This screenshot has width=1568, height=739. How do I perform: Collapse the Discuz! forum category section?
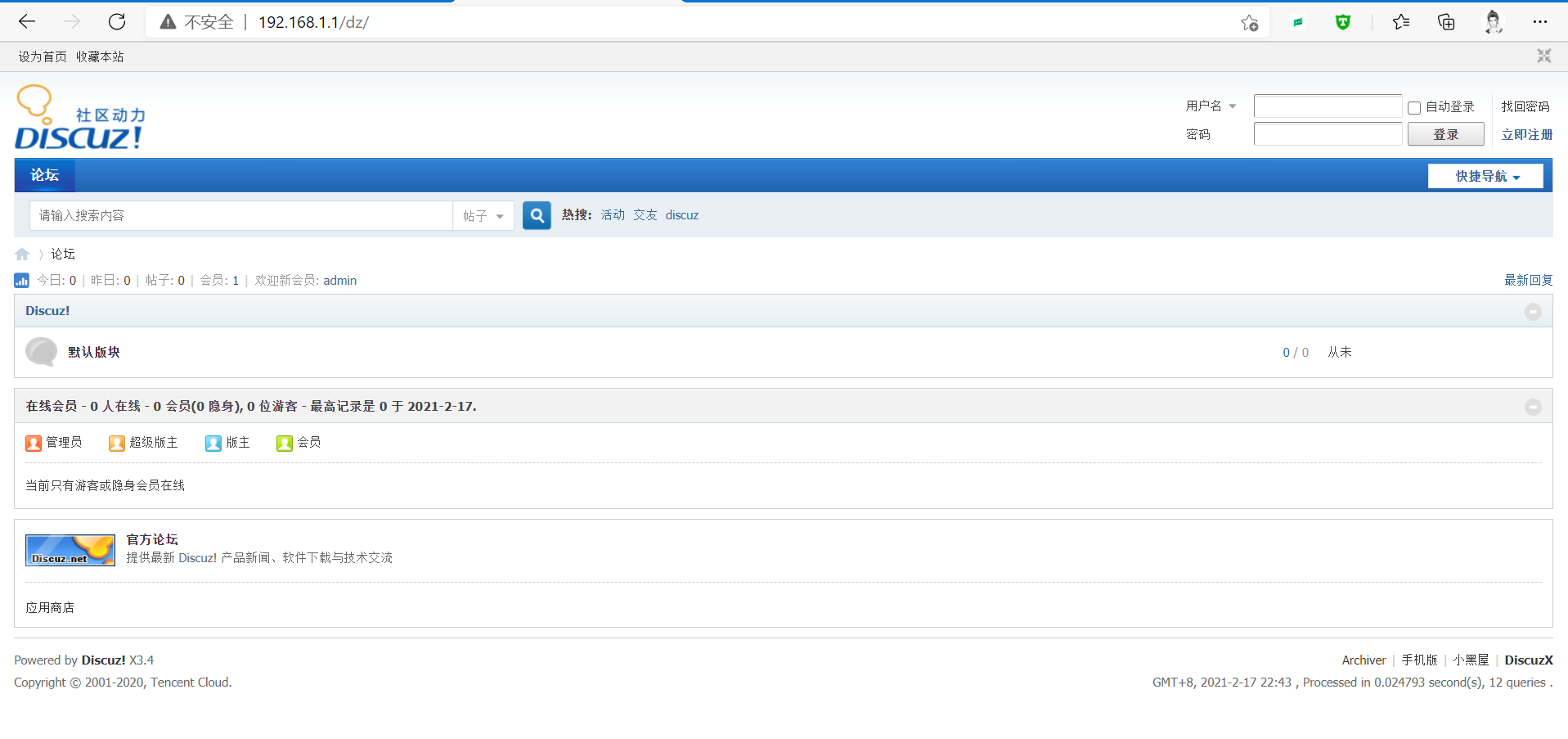pos(1533,312)
